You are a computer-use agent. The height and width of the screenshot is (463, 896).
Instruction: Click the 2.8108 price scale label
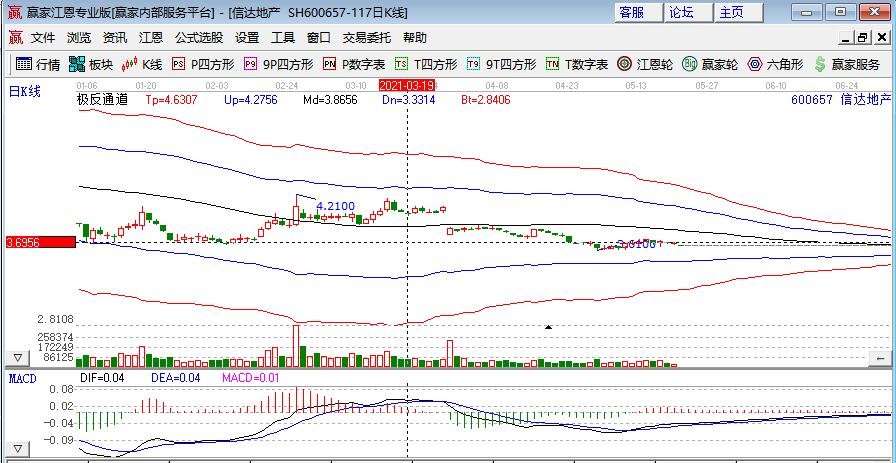[56, 319]
